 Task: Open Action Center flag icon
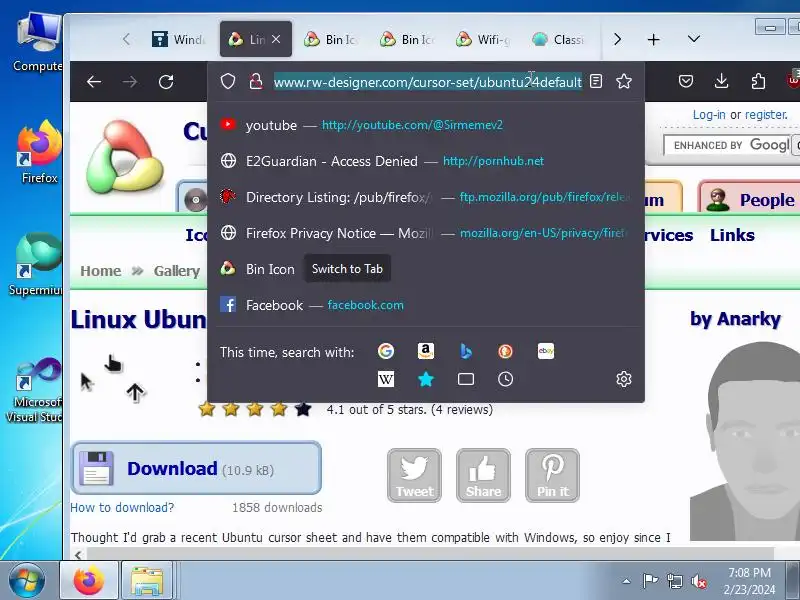pos(650,581)
